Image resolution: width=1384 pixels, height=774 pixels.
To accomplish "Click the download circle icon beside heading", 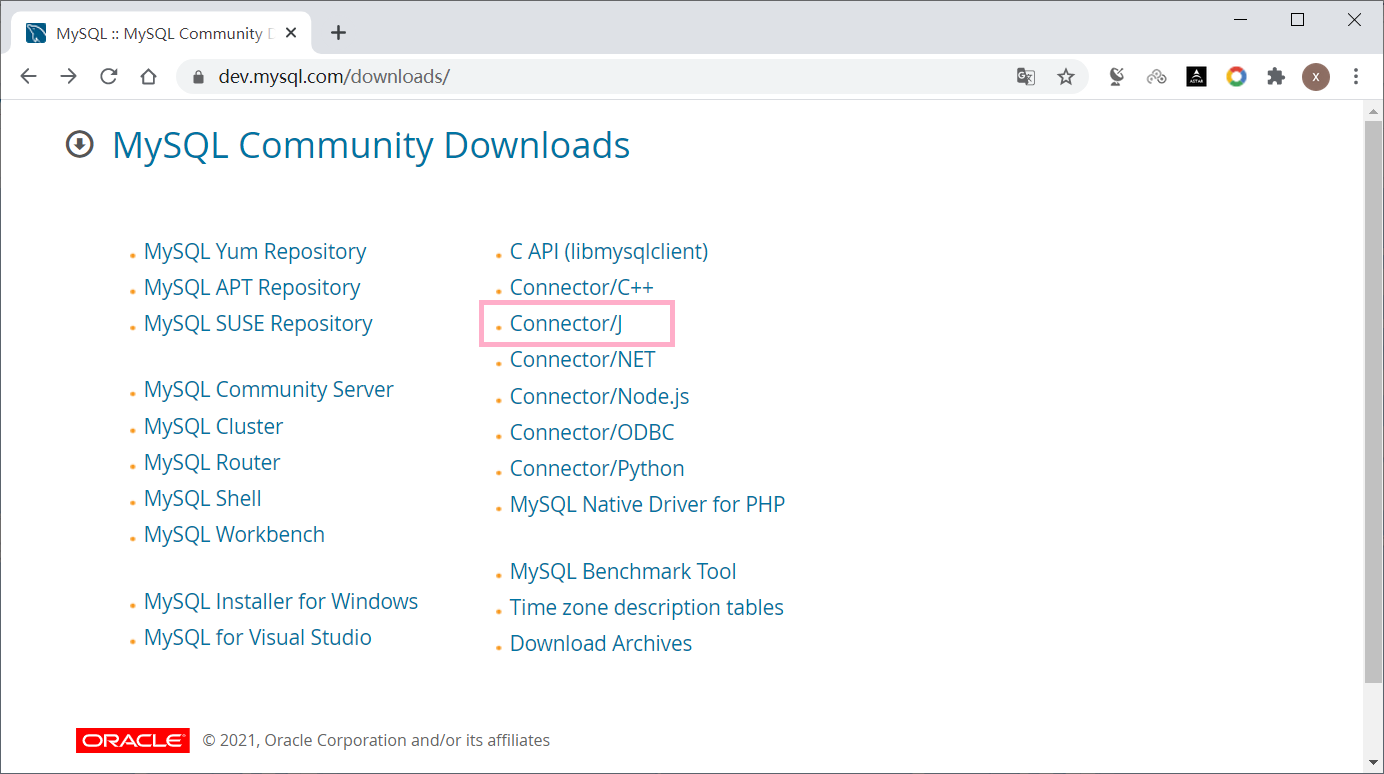I will 79,145.
